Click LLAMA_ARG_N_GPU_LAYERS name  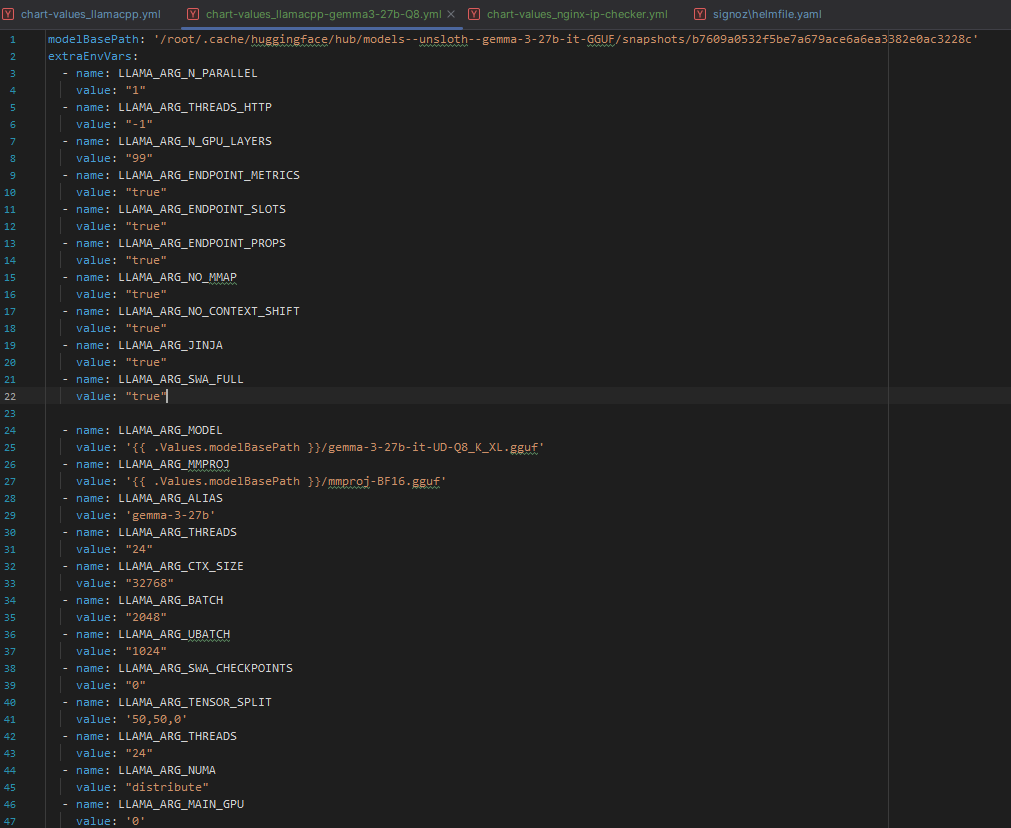coord(195,141)
